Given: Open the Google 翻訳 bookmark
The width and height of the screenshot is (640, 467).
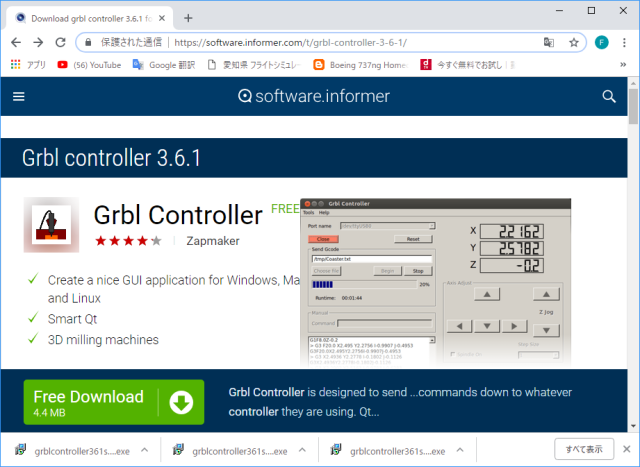Looking at the screenshot, I should [164, 65].
